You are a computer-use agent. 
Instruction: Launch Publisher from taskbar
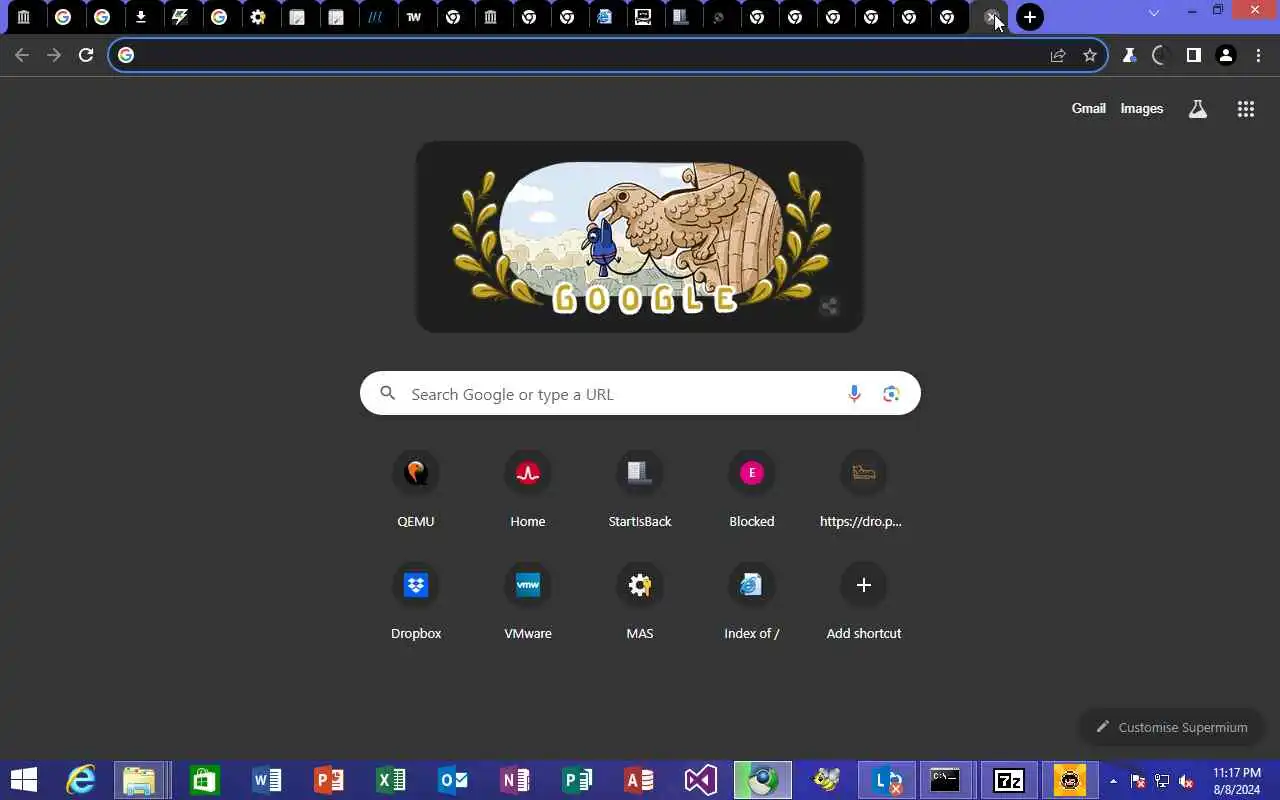(577, 780)
